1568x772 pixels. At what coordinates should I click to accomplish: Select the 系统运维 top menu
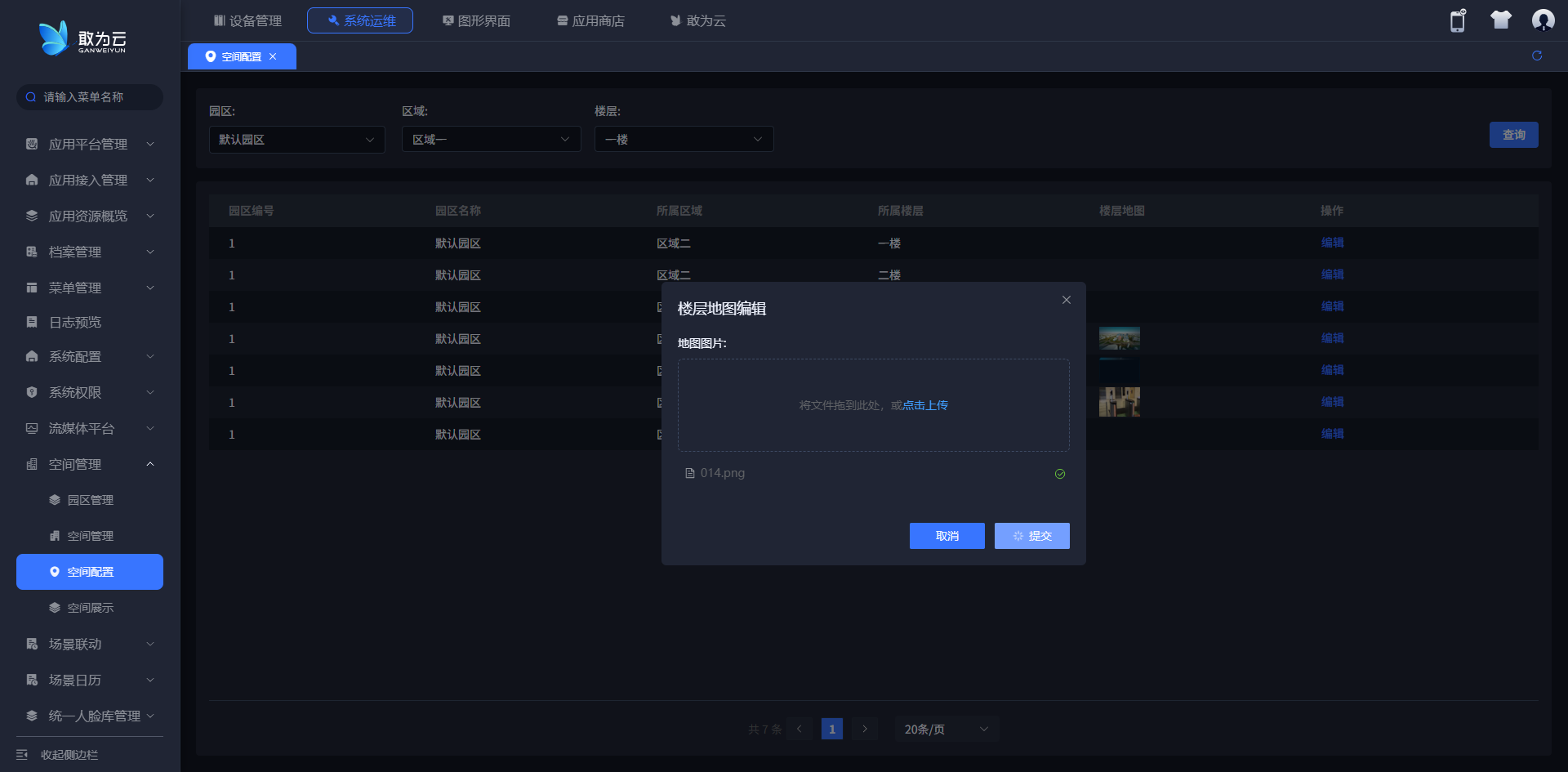click(x=360, y=20)
